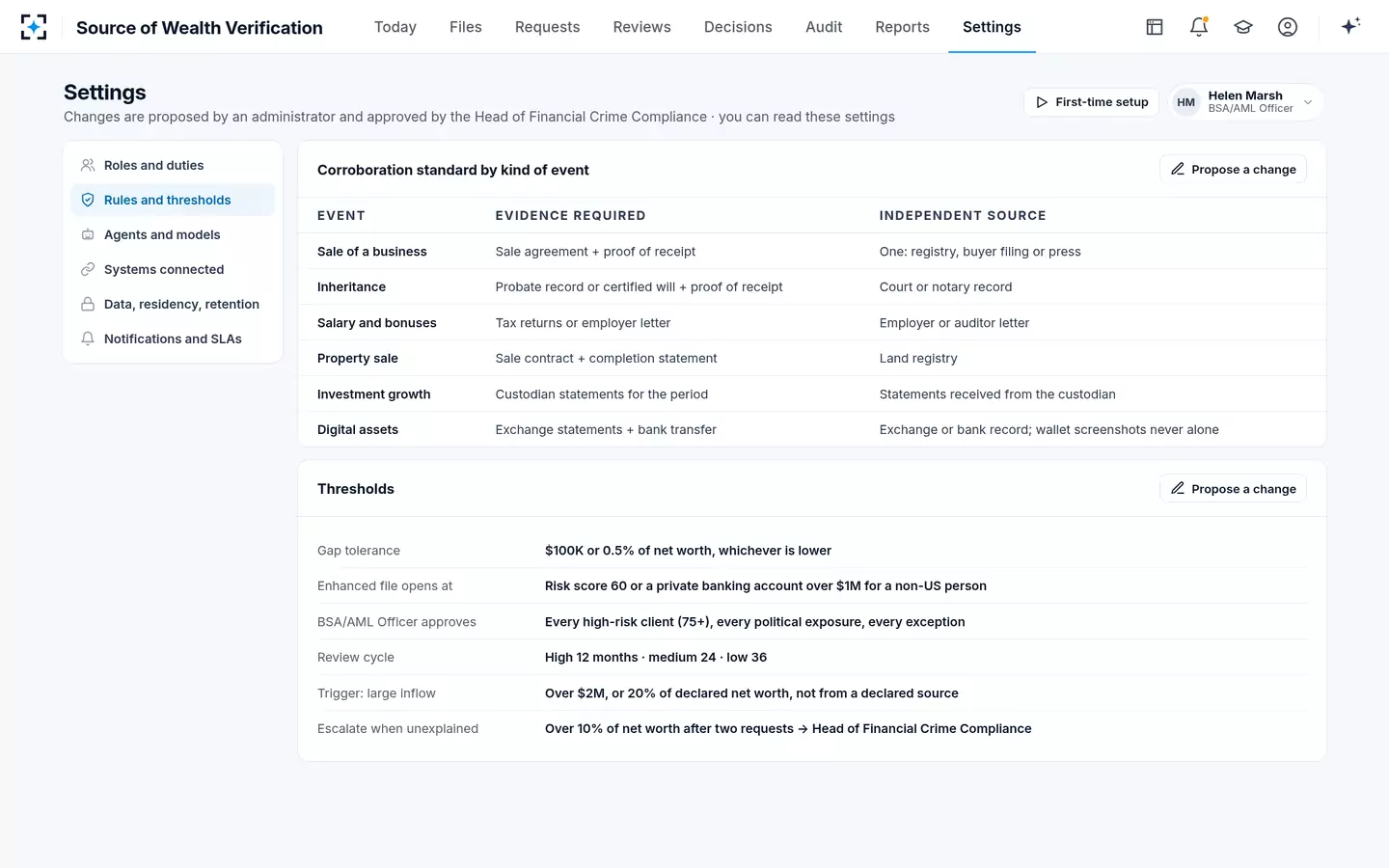Screen dimensions: 1389x868
Task: Switch to the Files tab
Action: pos(466,27)
